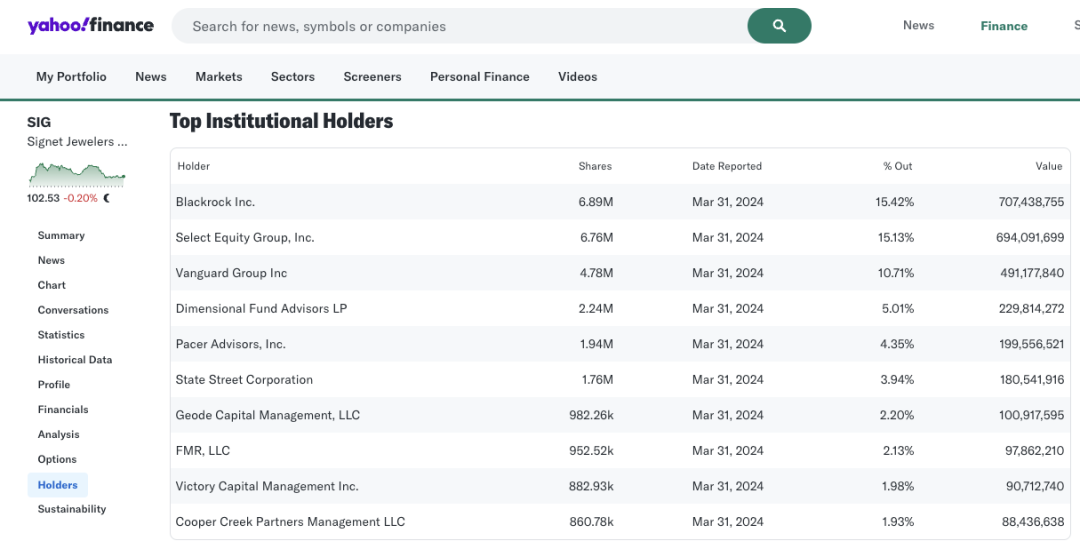Click the -0.20% change value

81,198
